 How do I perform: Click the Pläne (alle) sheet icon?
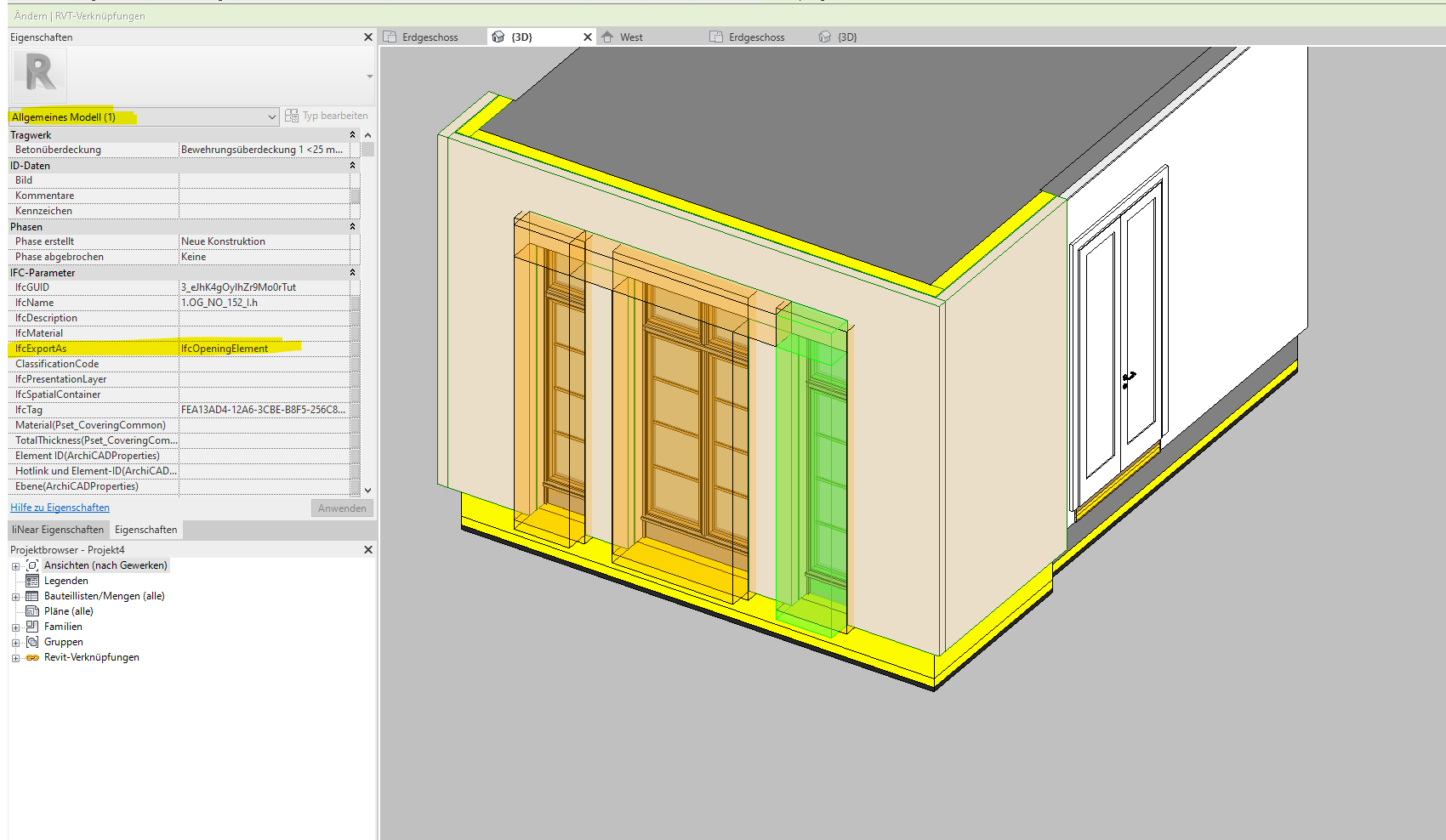tap(31, 611)
